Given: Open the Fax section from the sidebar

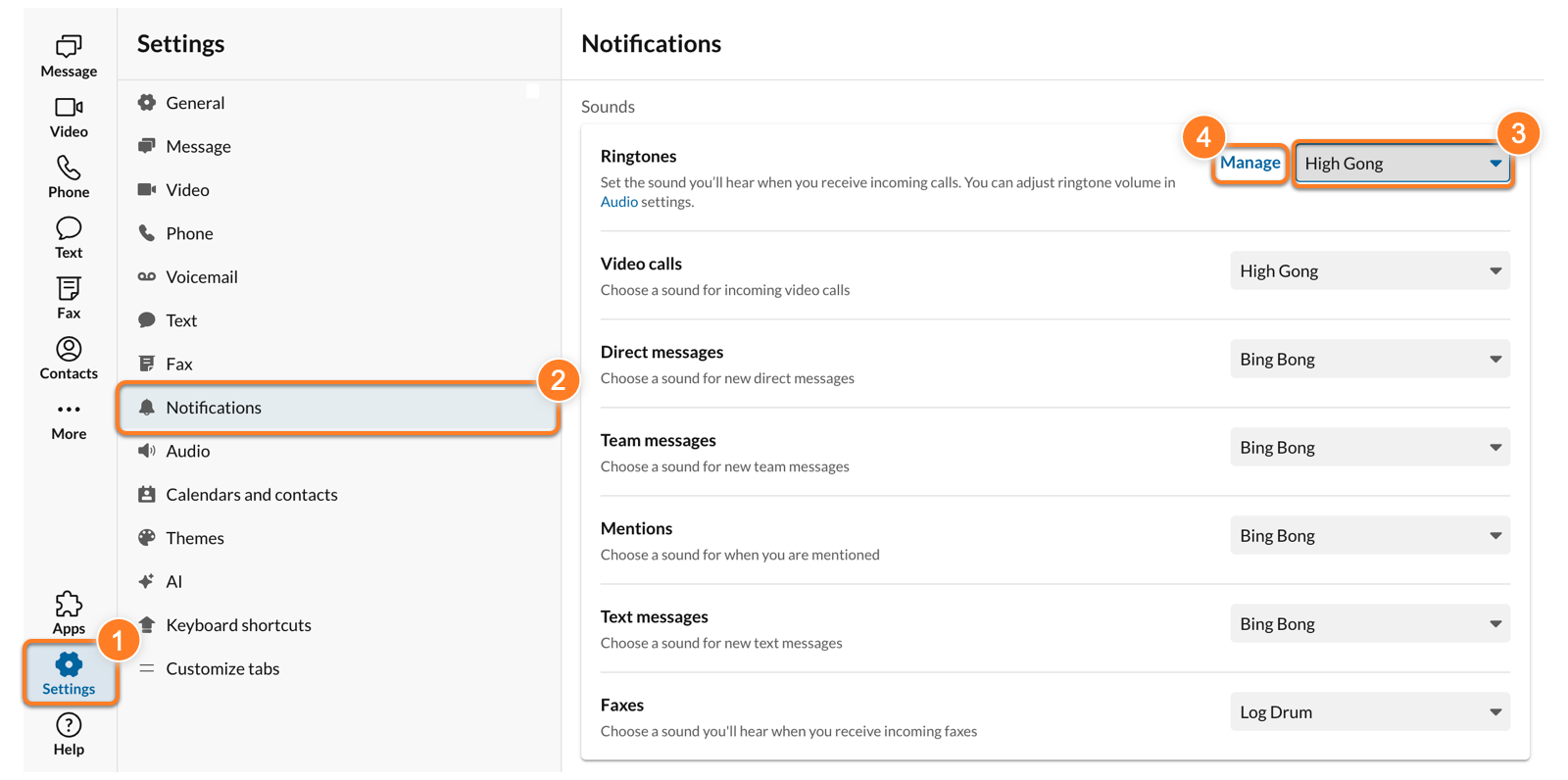Looking at the screenshot, I should pos(68,296).
